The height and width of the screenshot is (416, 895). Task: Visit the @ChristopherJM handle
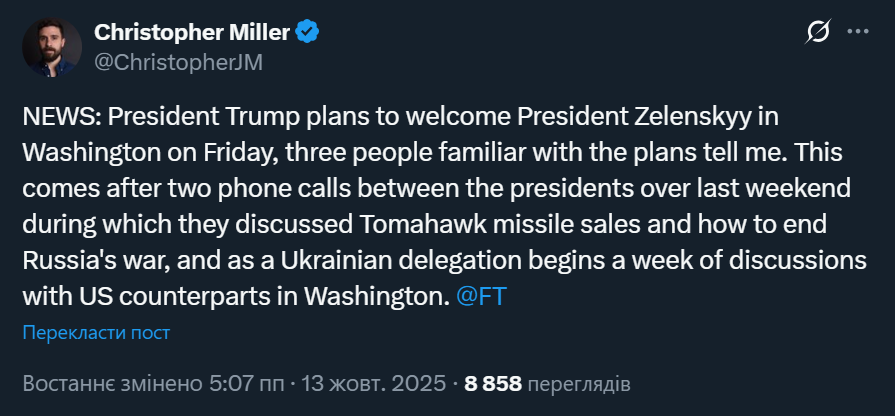[179, 61]
